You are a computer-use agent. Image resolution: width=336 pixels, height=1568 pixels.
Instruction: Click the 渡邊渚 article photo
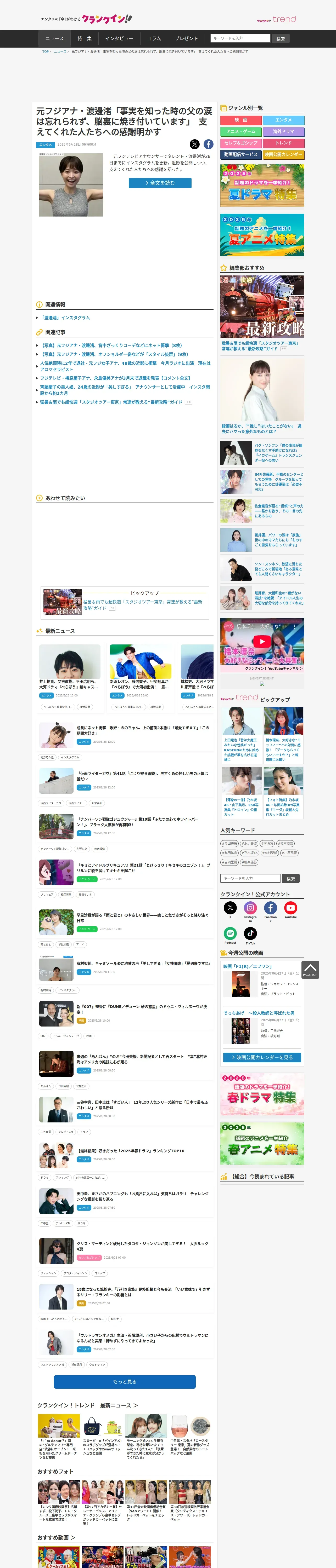coord(71,185)
